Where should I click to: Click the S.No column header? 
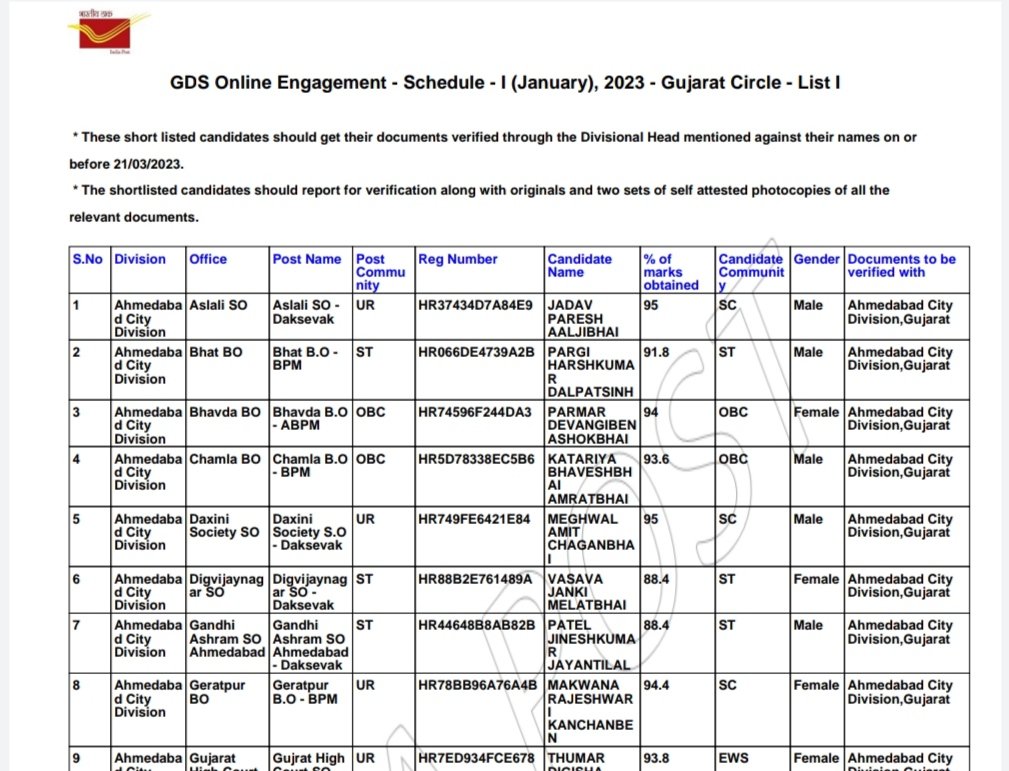88,259
